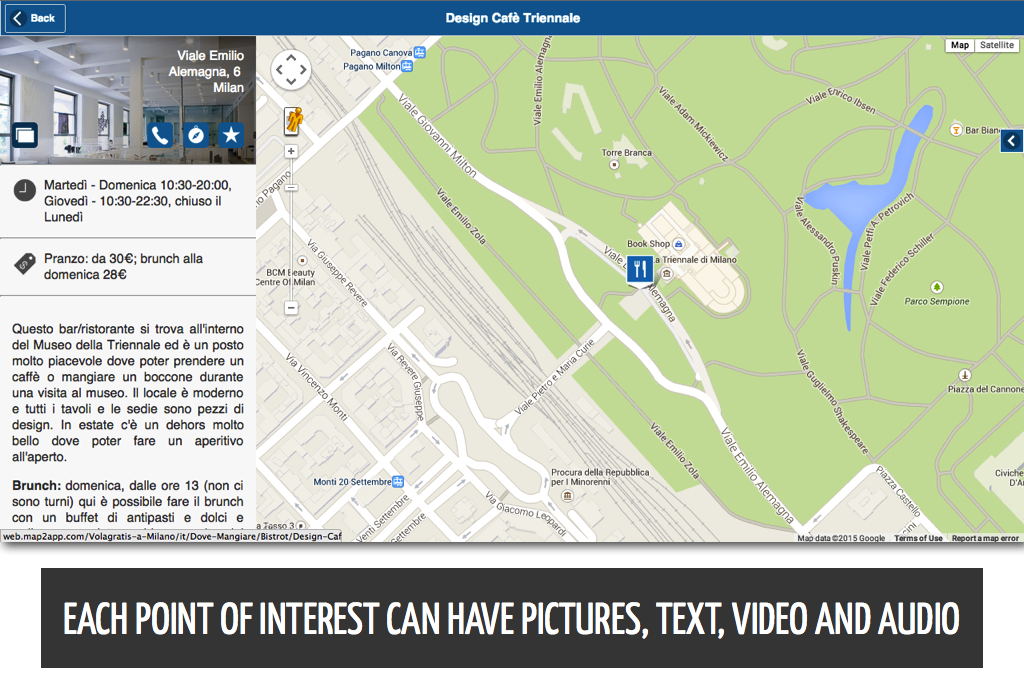Click the BCM Beauty Centre marker

(302, 261)
